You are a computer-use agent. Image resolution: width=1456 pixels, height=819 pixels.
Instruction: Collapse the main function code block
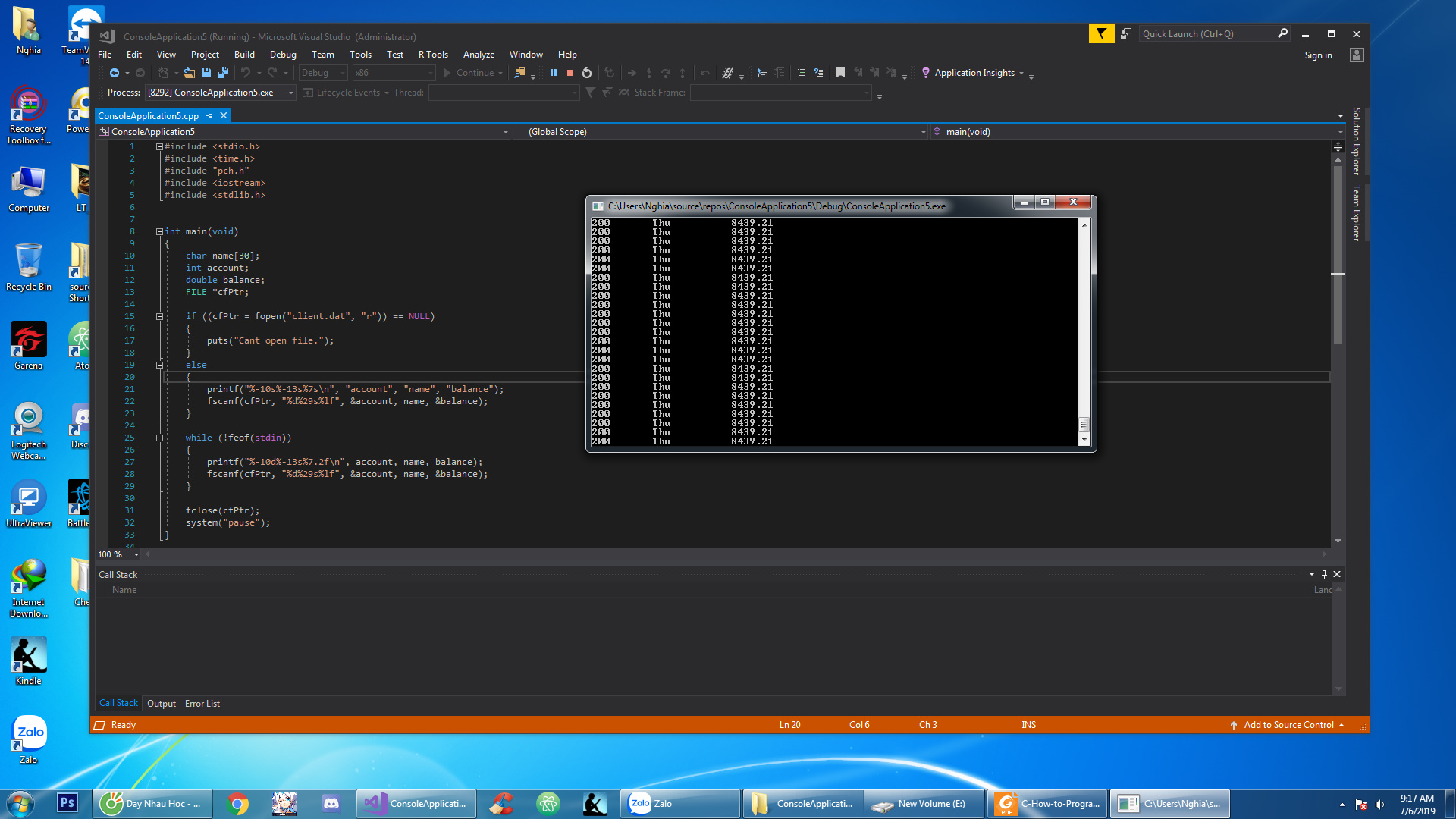coord(160,231)
